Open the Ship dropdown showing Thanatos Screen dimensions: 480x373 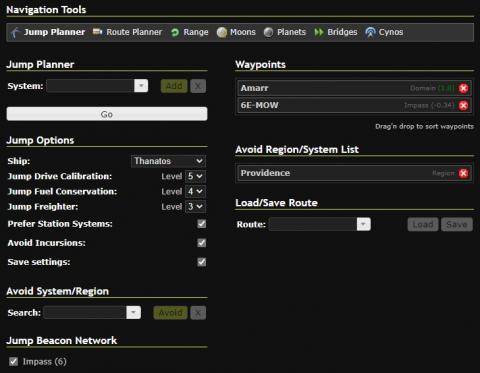point(168,161)
